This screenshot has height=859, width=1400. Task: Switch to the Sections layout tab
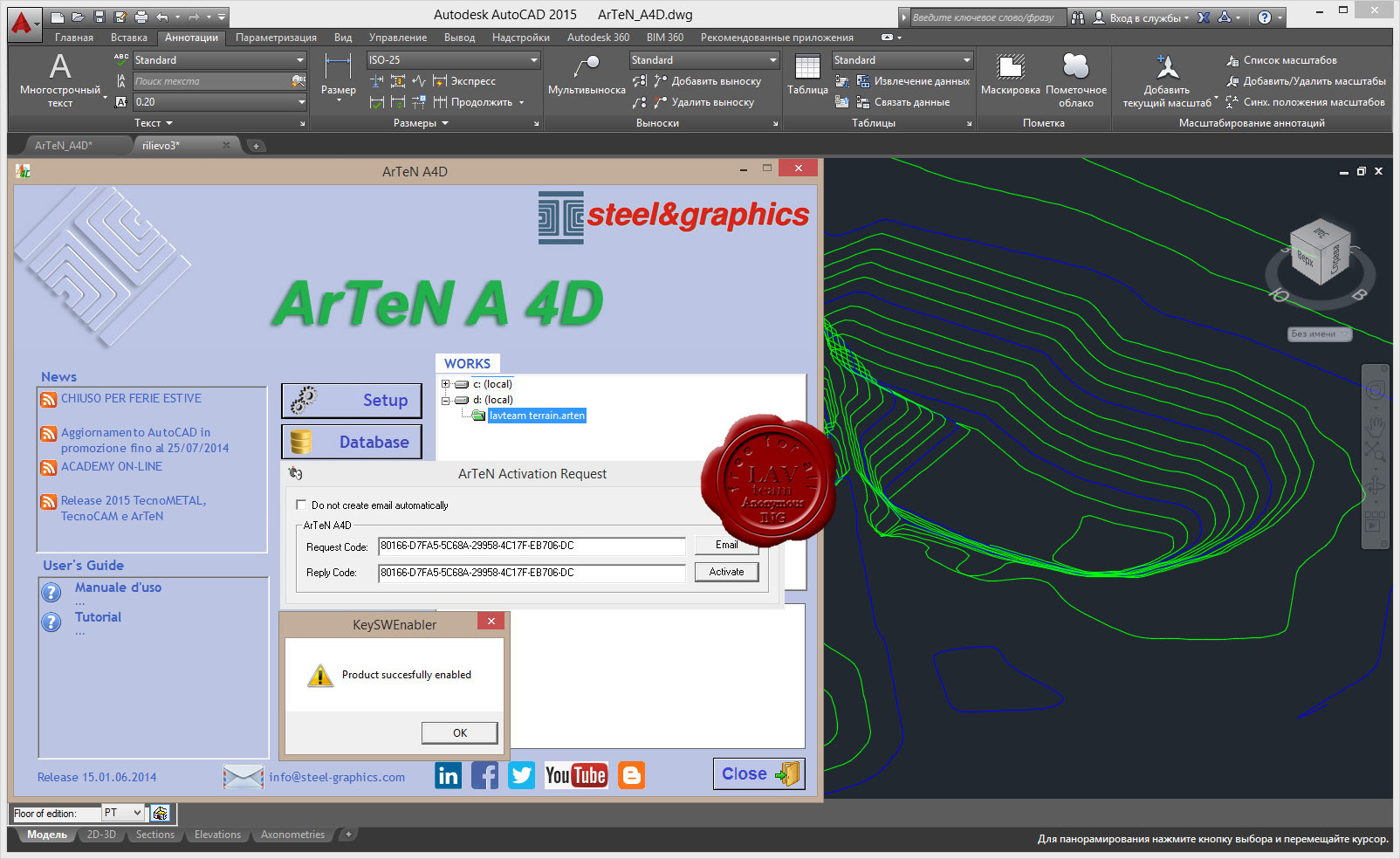point(155,835)
